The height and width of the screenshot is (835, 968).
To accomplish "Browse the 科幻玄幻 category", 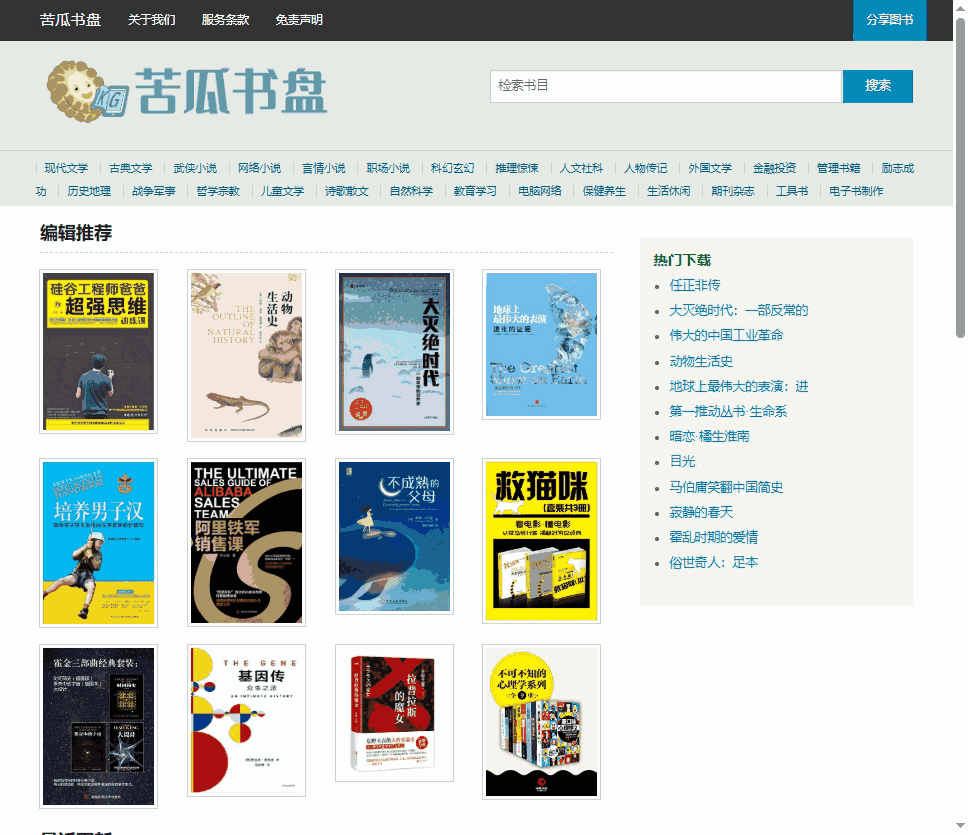I will [x=452, y=168].
